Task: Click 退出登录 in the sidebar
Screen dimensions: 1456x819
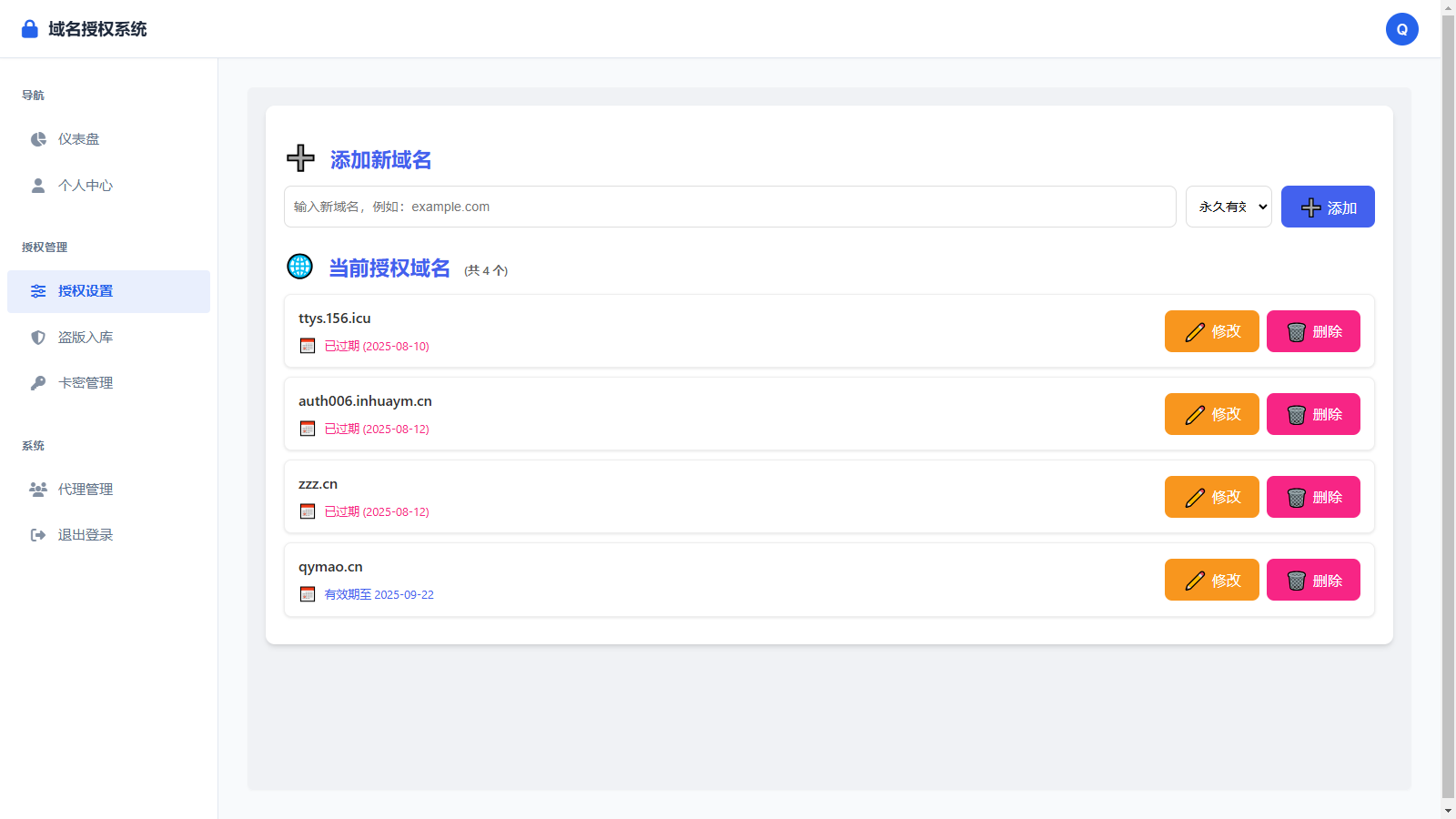Action: click(x=85, y=534)
